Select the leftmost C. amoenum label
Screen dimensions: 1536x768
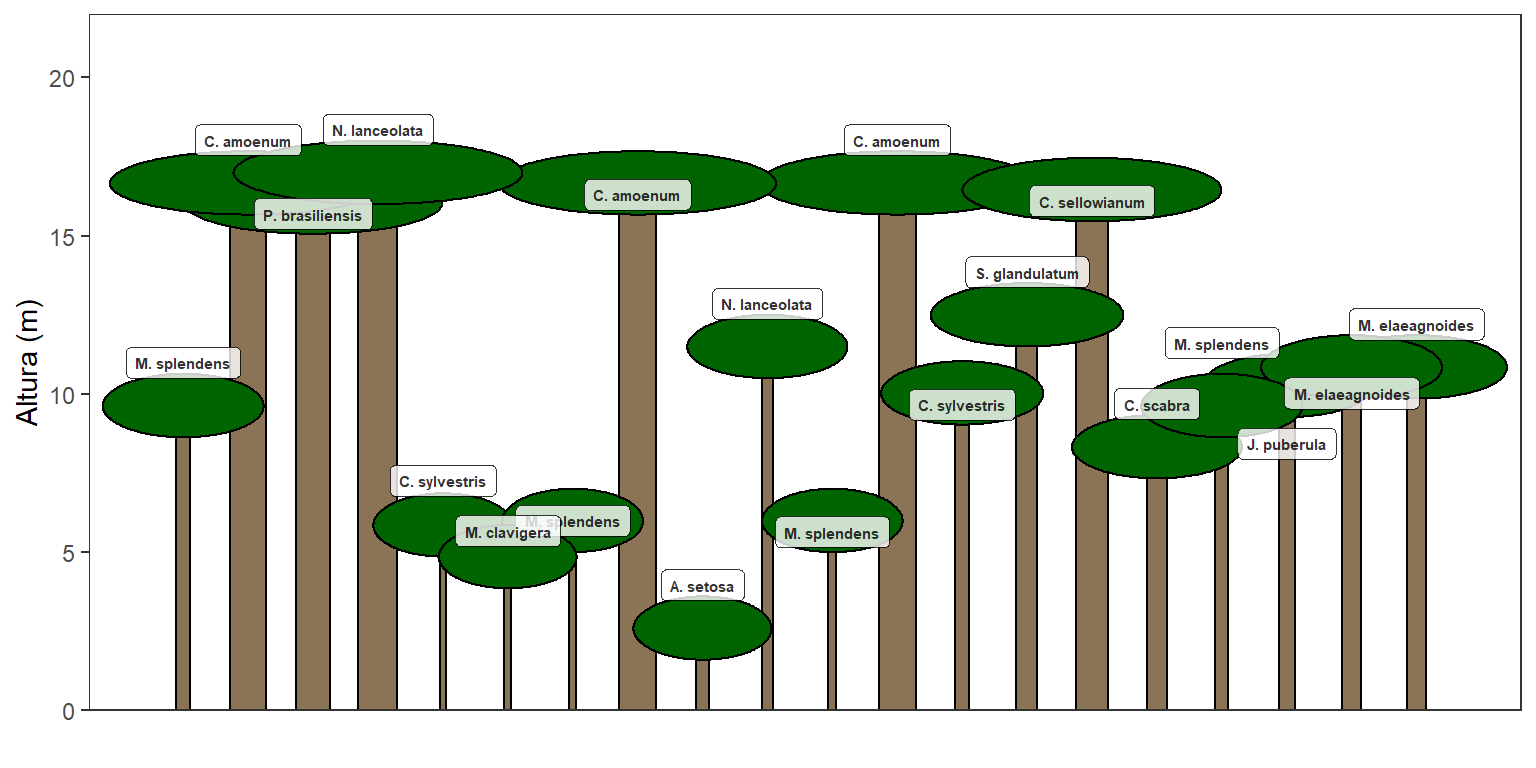(247, 142)
